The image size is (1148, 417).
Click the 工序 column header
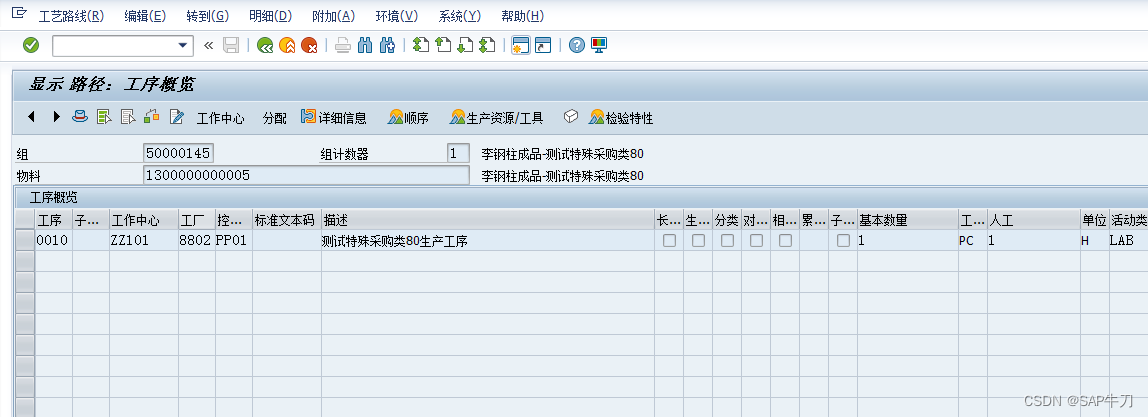click(x=54, y=219)
